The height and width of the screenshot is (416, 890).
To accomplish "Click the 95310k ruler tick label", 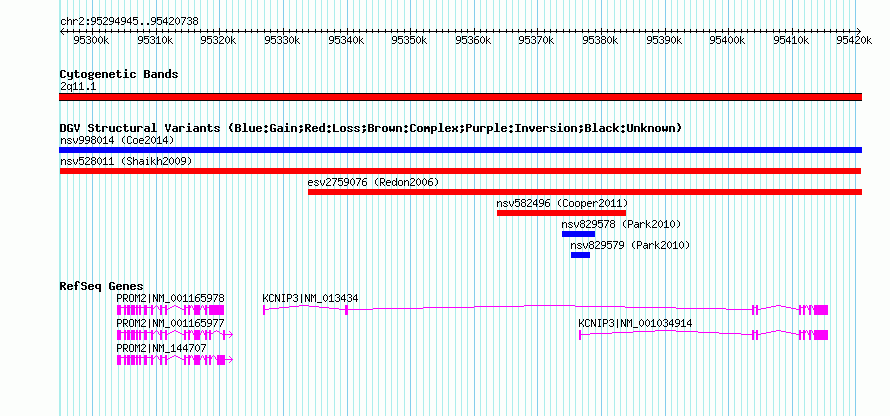I will point(156,41).
